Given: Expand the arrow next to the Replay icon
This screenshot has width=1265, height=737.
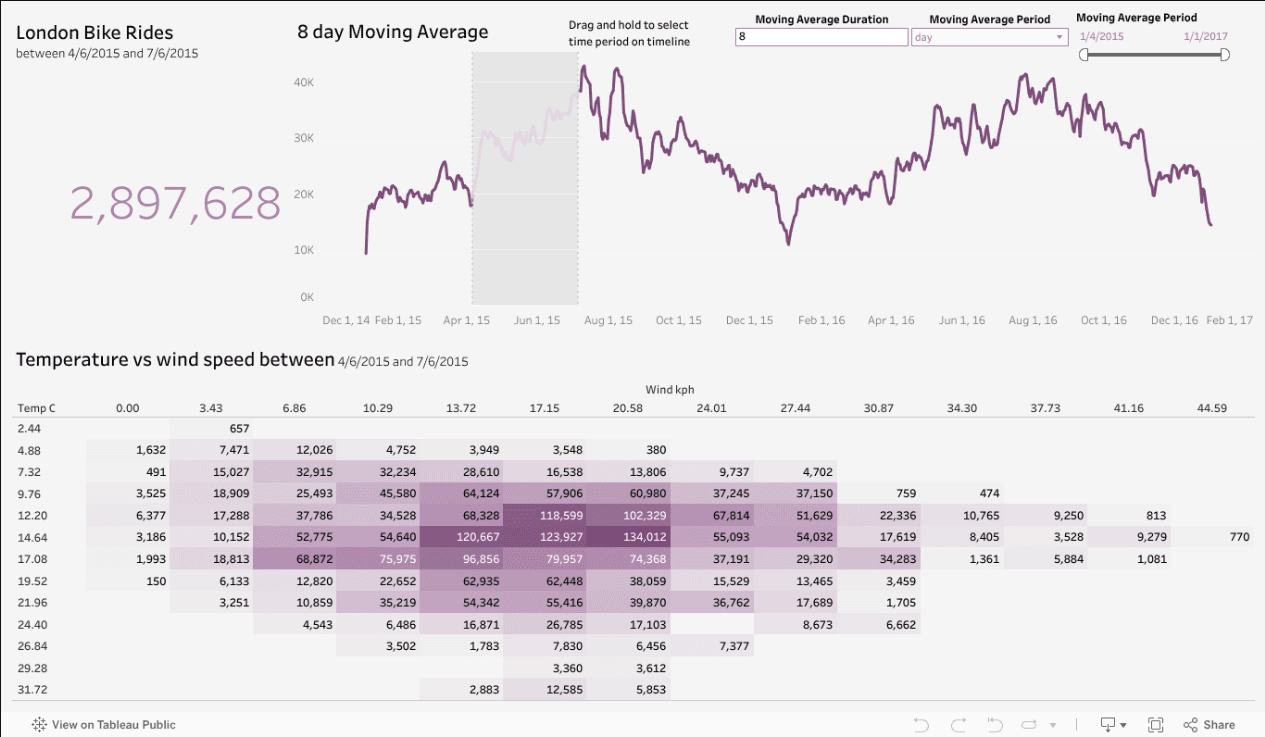Looking at the screenshot, I should [1053, 724].
